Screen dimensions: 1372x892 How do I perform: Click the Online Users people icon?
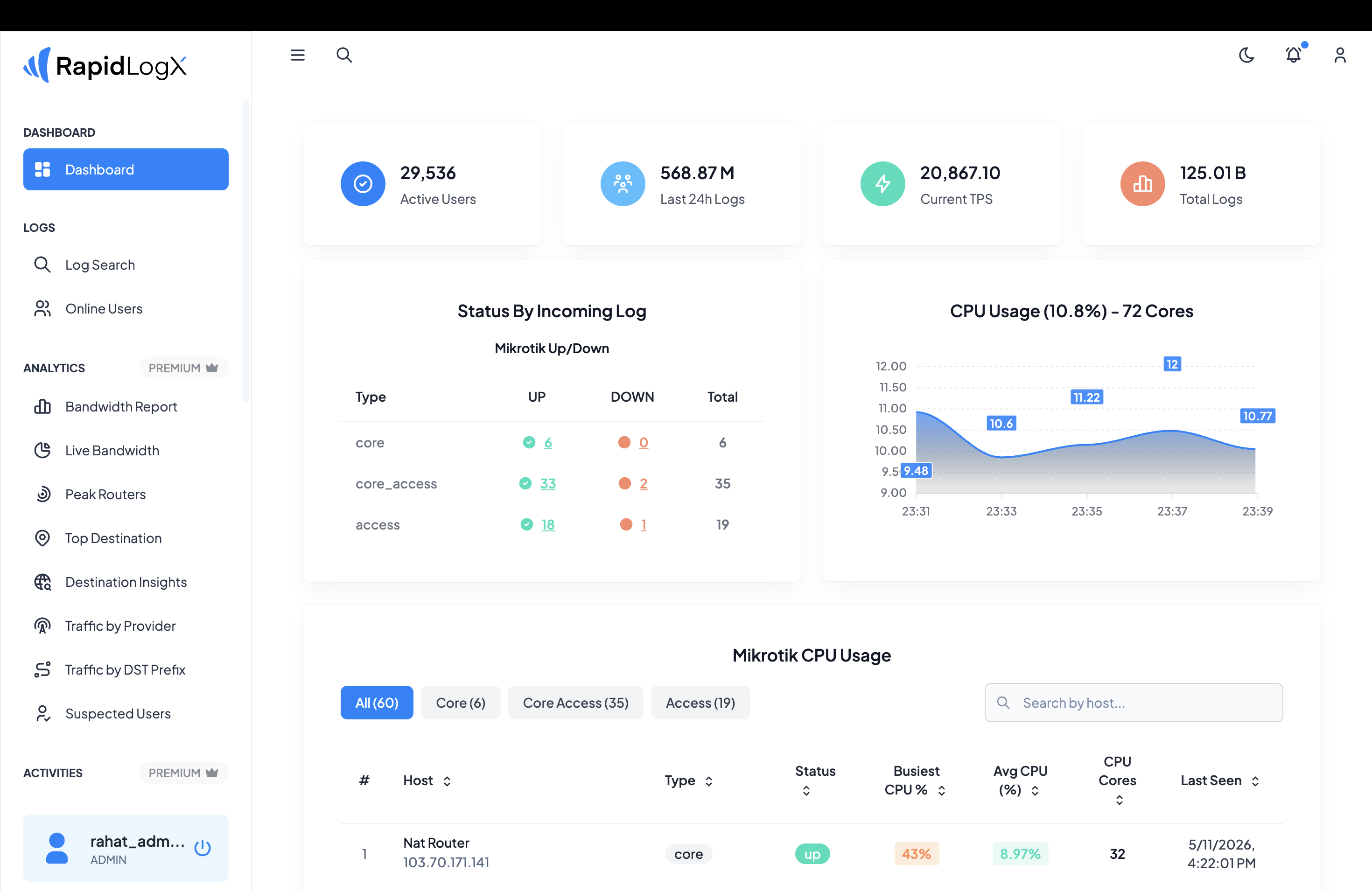coord(42,308)
